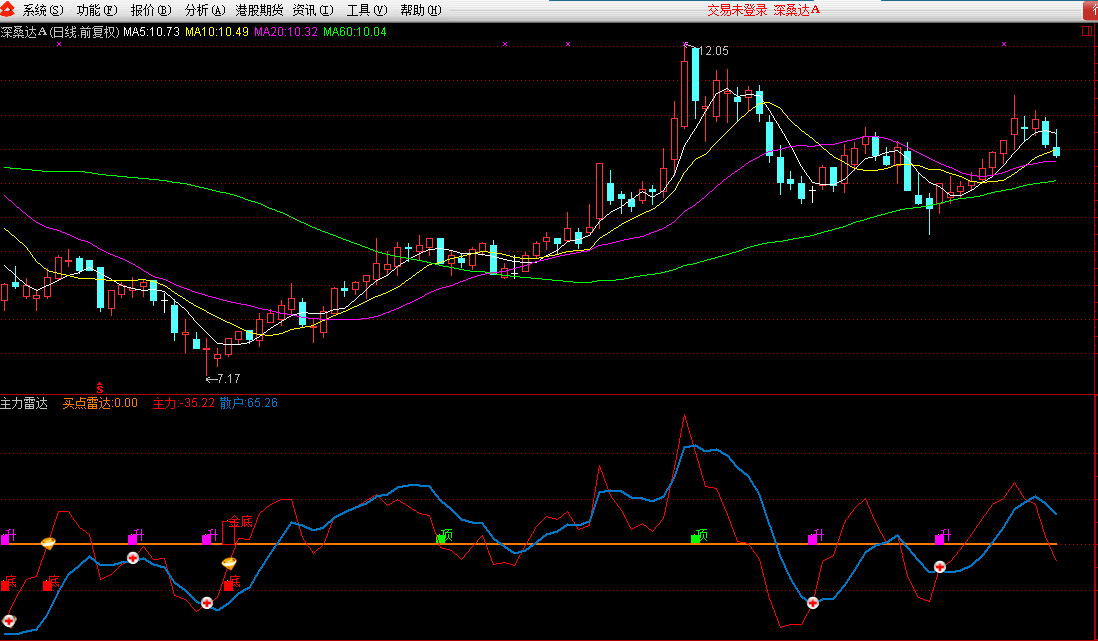Open the 系统 menu
The height and width of the screenshot is (641, 1098).
click(x=42, y=10)
